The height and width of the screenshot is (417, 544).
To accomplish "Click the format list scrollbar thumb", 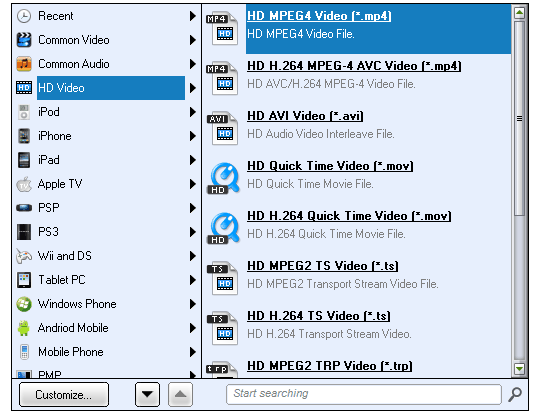I will pyautogui.click(x=519, y=118).
